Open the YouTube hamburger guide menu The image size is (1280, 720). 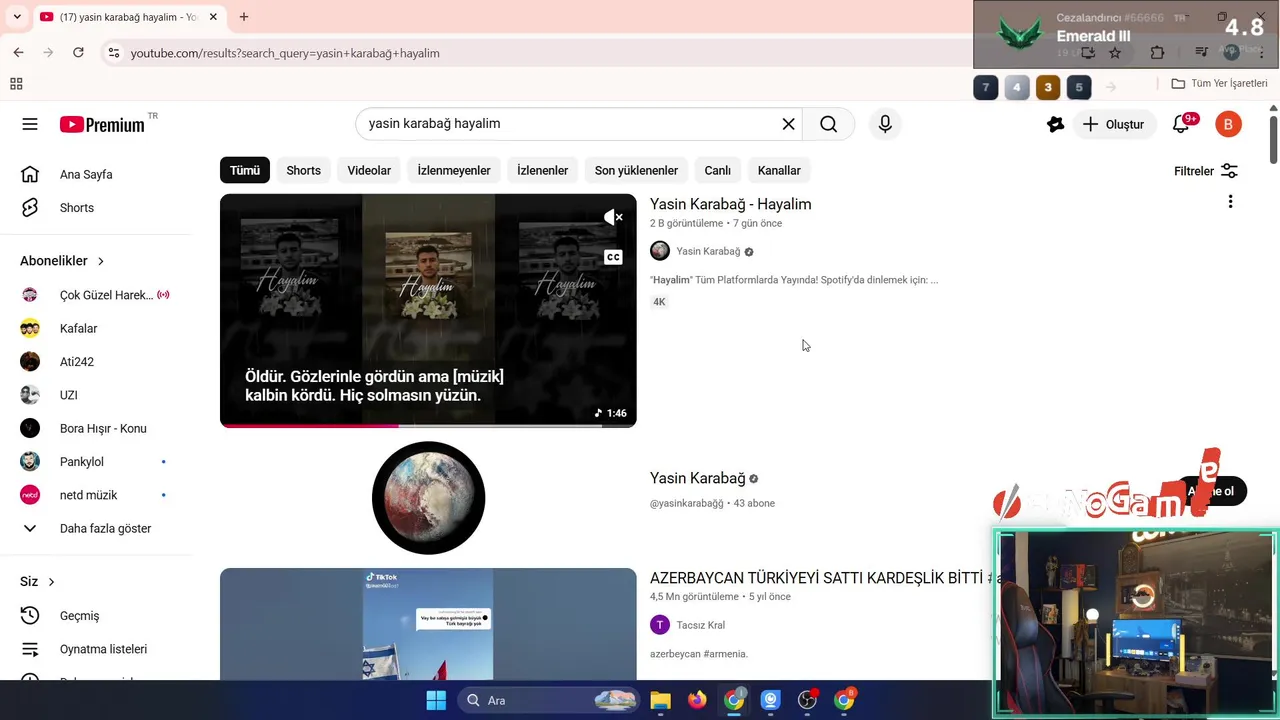click(x=30, y=124)
